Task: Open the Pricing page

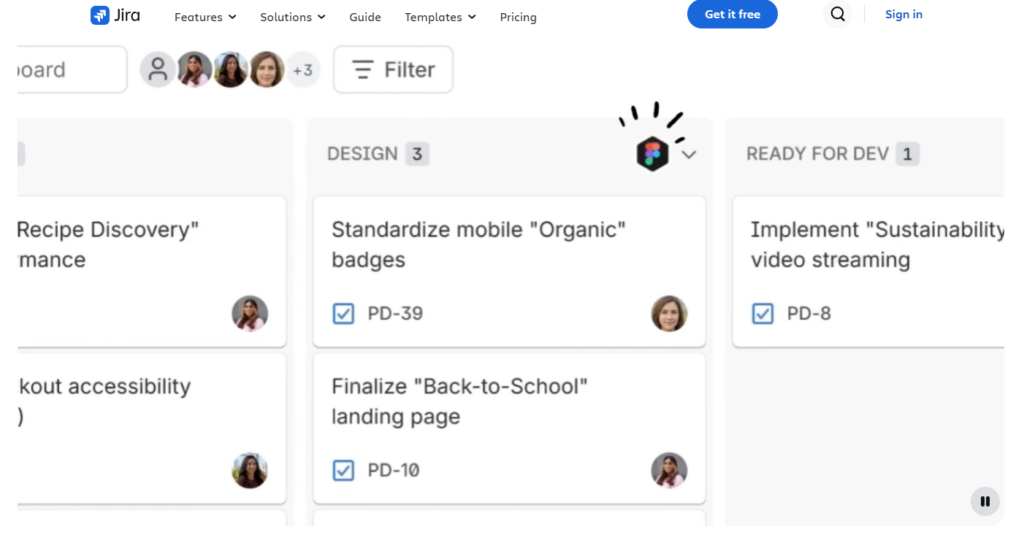Action: (x=518, y=17)
